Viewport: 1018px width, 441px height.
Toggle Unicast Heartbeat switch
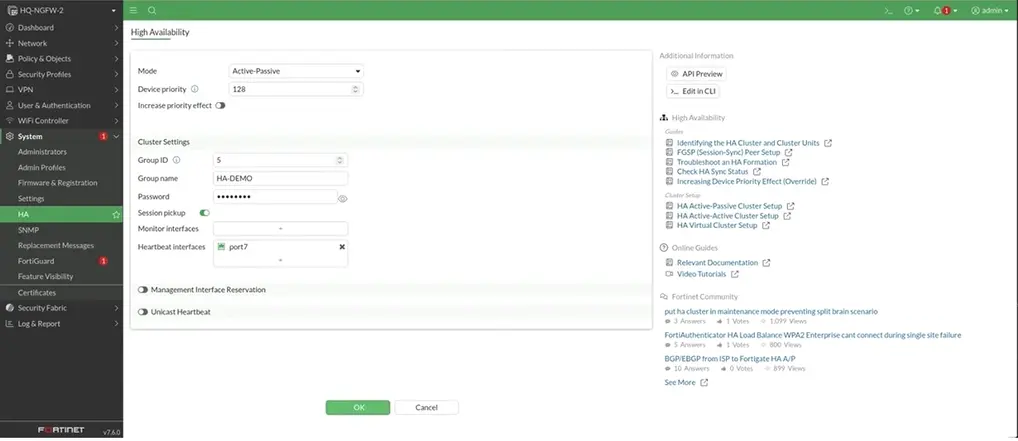click(x=143, y=312)
